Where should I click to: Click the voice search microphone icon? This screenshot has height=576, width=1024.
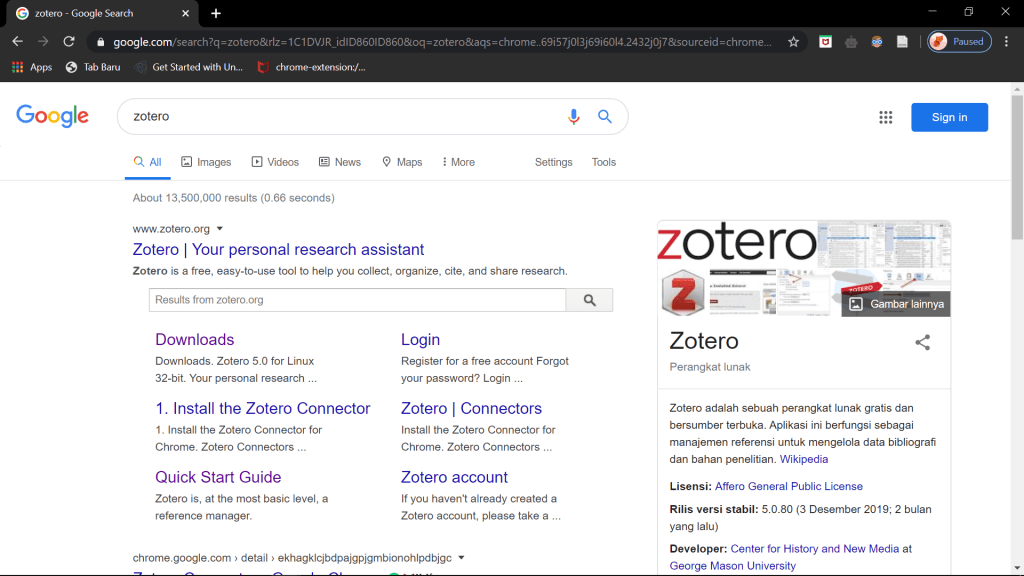pos(574,117)
